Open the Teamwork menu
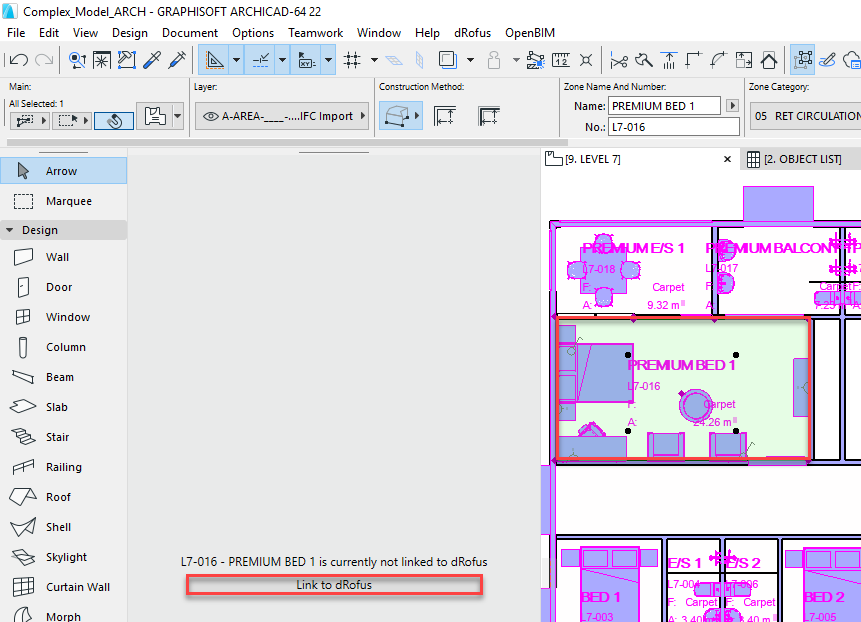This screenshot has width=861, height=622. (315, 32)
